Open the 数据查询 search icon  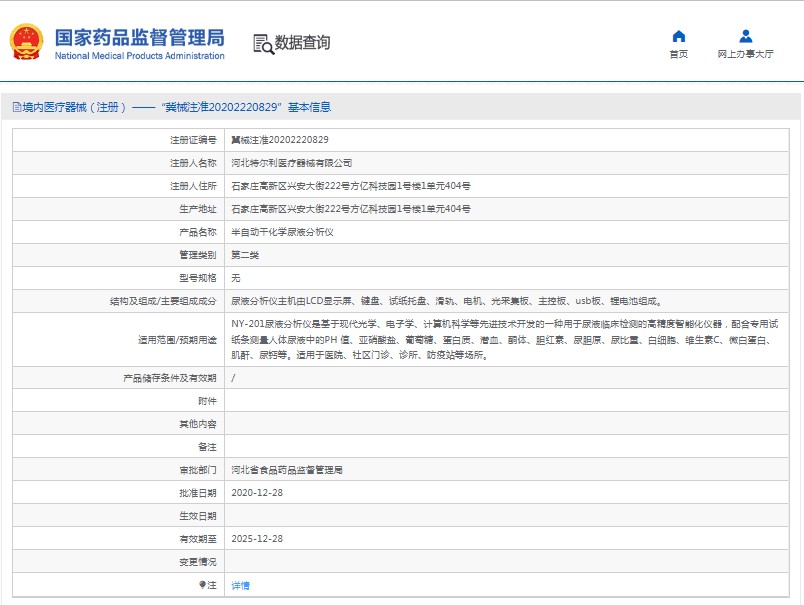point(264,44)
